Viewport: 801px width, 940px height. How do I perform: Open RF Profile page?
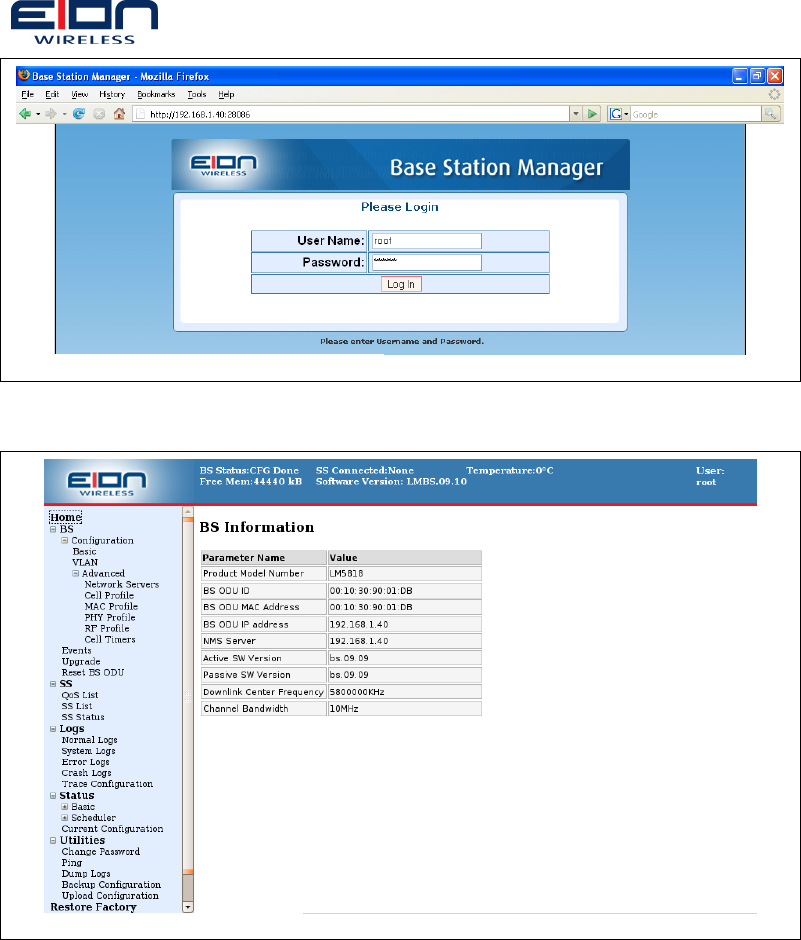(x=107, y=628)
